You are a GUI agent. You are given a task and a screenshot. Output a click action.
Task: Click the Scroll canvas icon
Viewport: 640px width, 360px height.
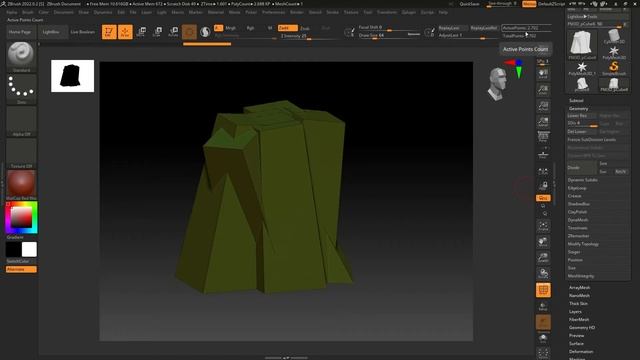(543, 74)
